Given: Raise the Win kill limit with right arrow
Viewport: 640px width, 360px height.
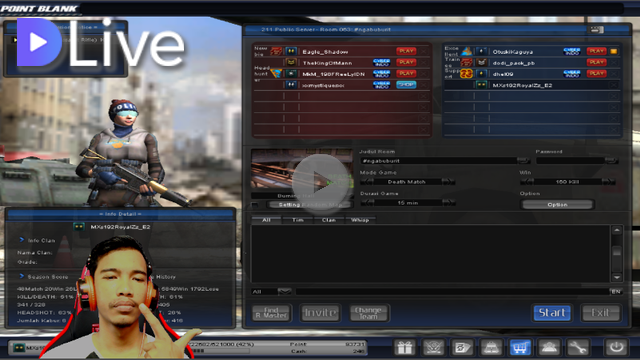Looking at the screenshot, I should pos(609,182).
